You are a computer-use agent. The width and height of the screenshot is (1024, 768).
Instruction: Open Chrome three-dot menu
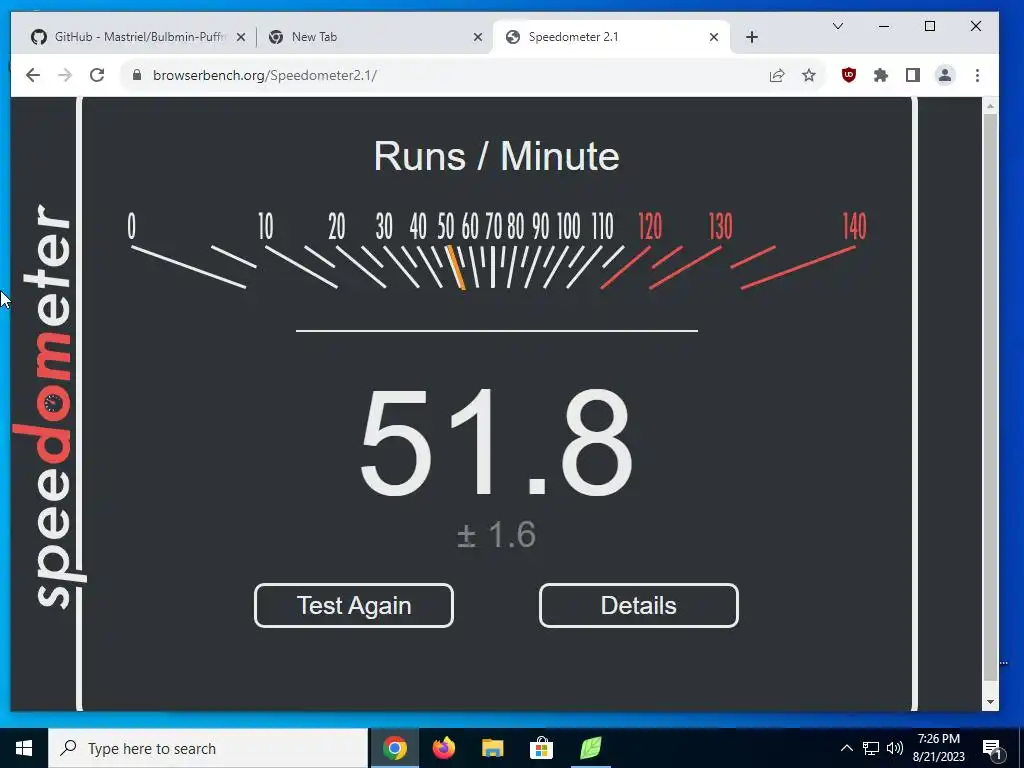(x=977, y=75)
